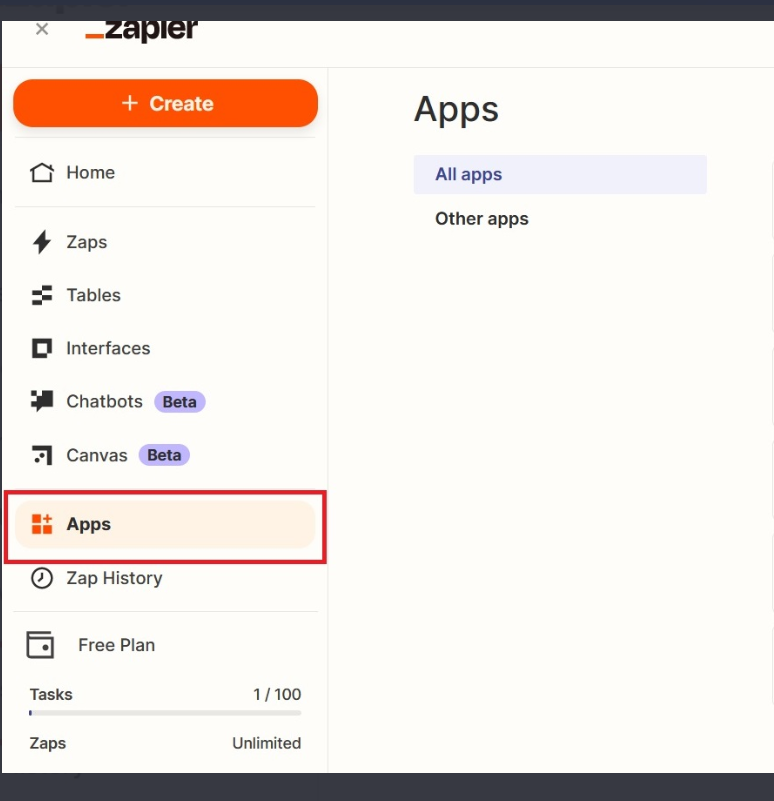
Task: Open the Free Plan text link
Action: [116, 645]
